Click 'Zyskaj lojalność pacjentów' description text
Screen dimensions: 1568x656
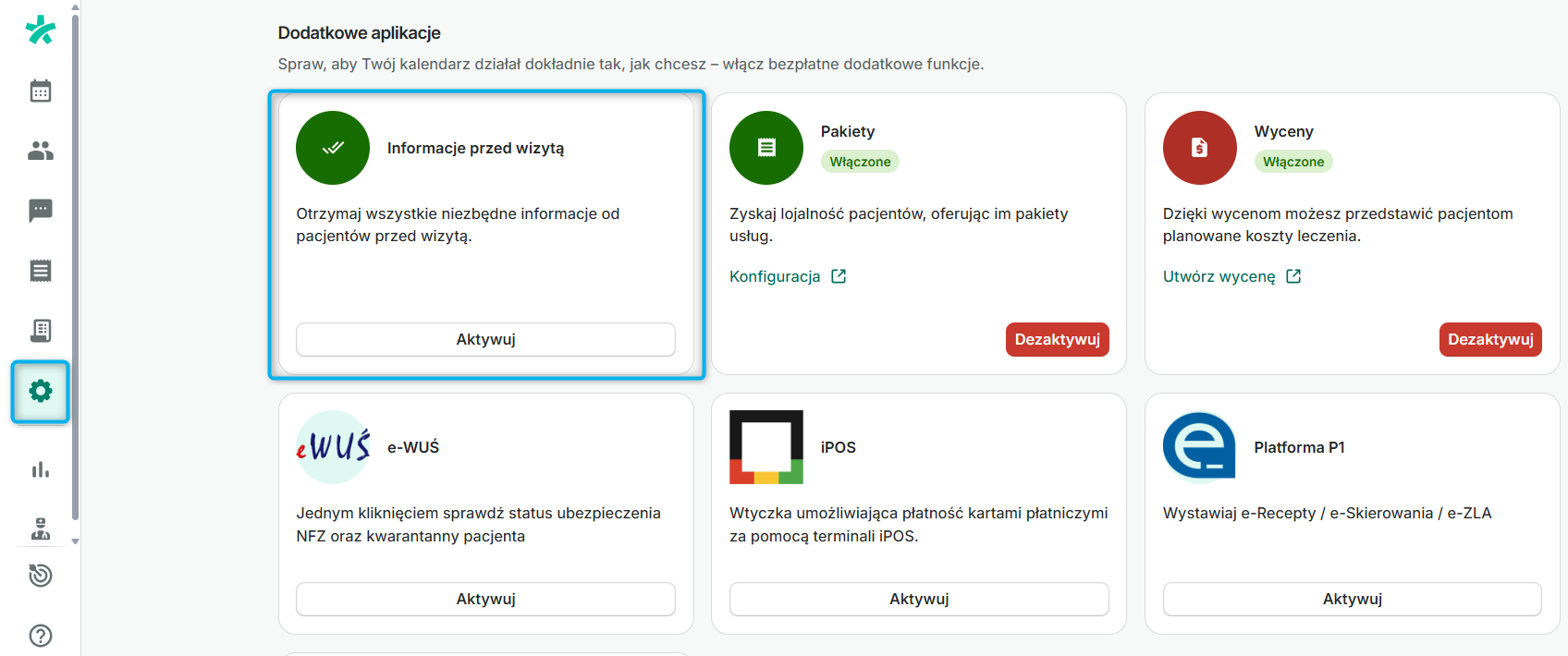click(x=899, y=225)
